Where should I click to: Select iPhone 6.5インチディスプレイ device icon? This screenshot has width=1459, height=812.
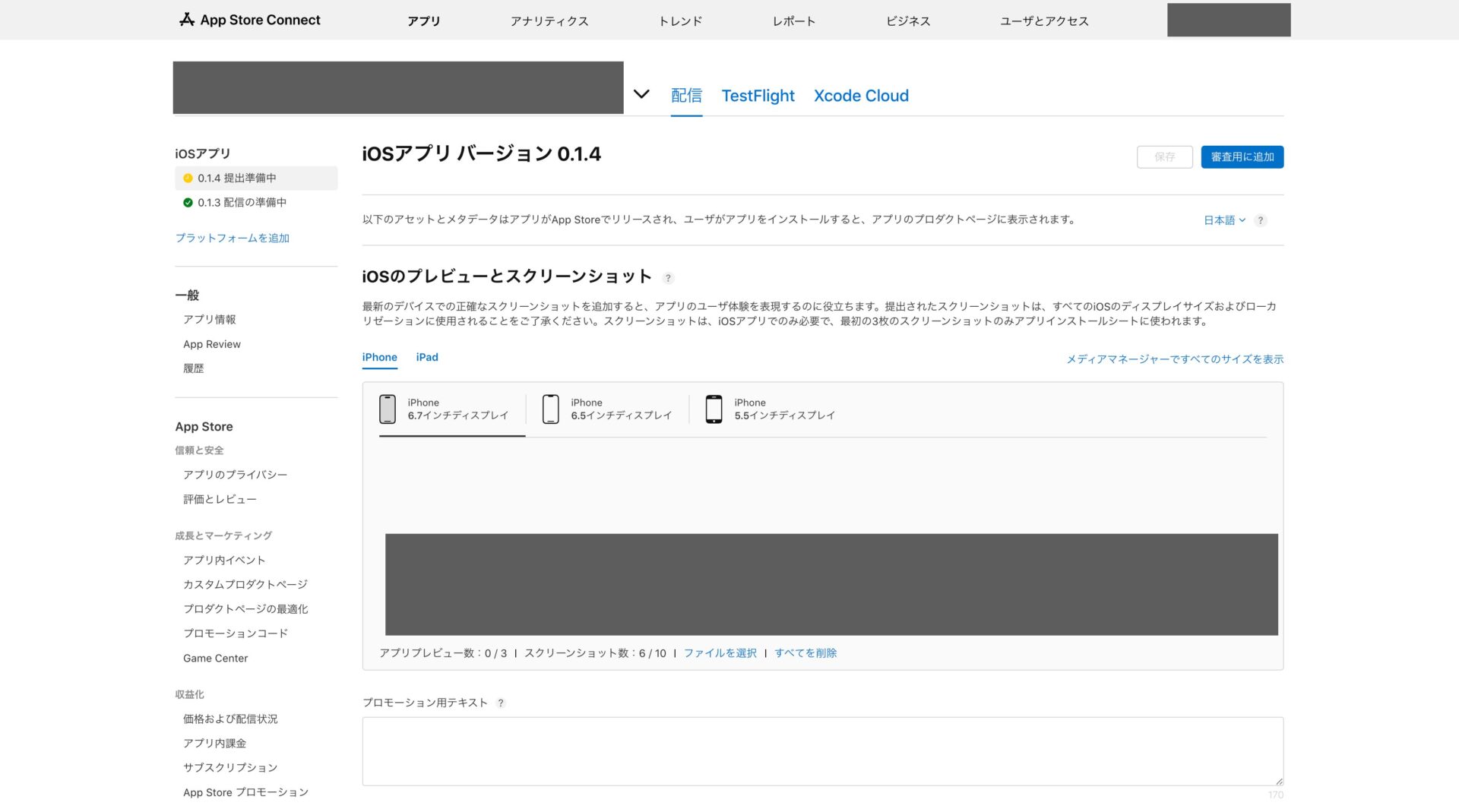(x=551, y=409)
